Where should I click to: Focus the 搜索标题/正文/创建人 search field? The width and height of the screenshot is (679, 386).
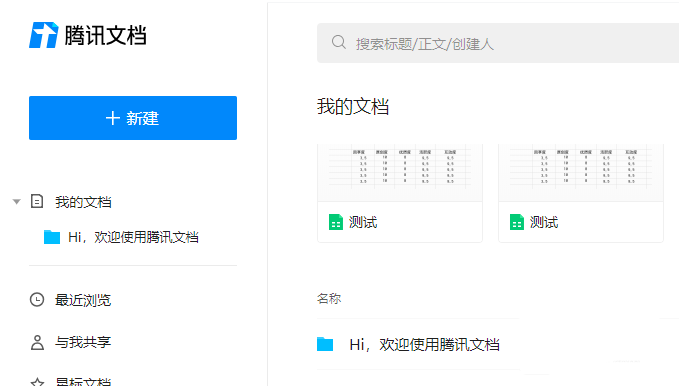point(498,43)
